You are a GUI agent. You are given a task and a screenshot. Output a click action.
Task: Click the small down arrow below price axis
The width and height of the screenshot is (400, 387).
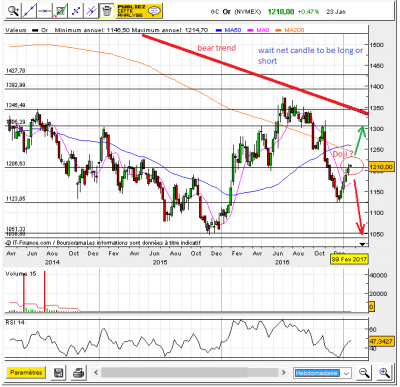[x=362, y=244]
